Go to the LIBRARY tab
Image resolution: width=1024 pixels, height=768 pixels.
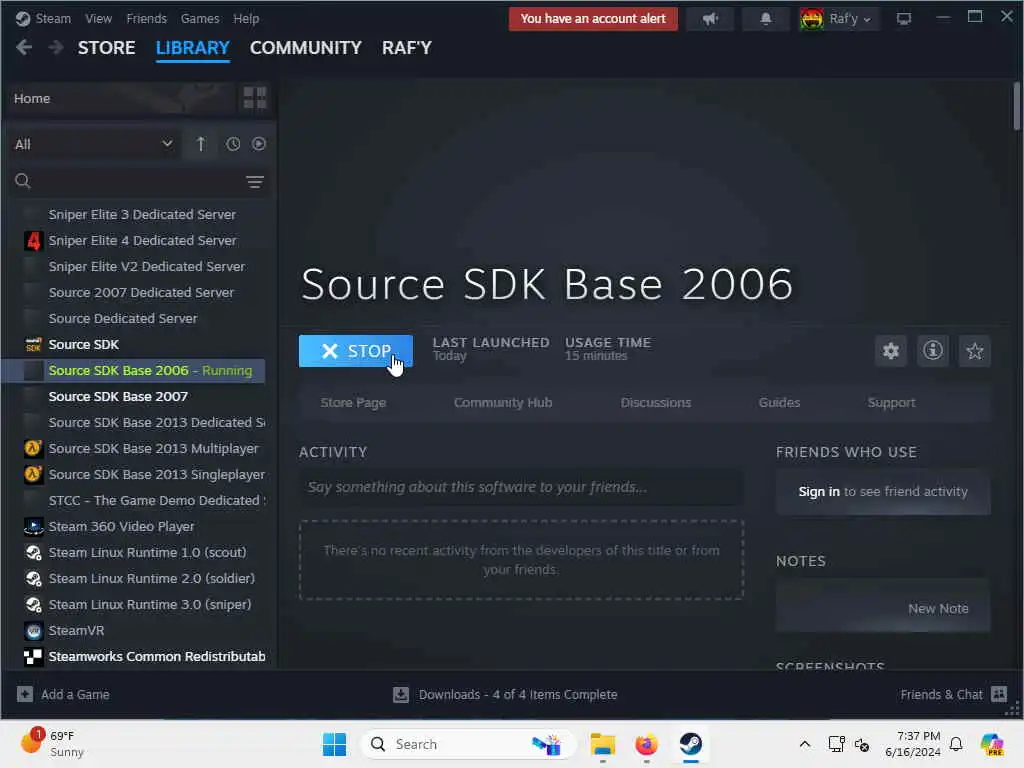(193, 48)
